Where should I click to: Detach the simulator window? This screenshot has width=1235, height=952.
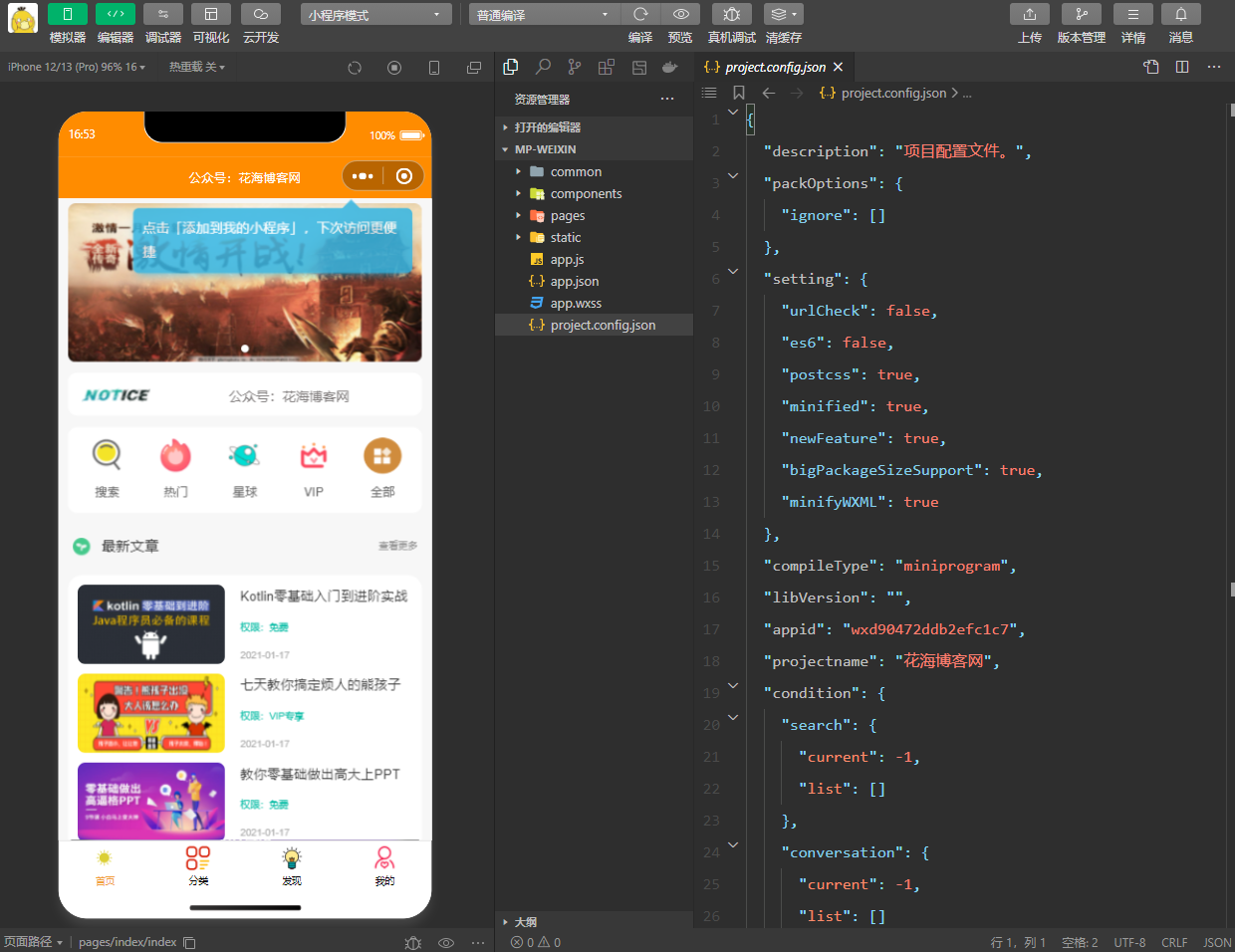point(474,68)
